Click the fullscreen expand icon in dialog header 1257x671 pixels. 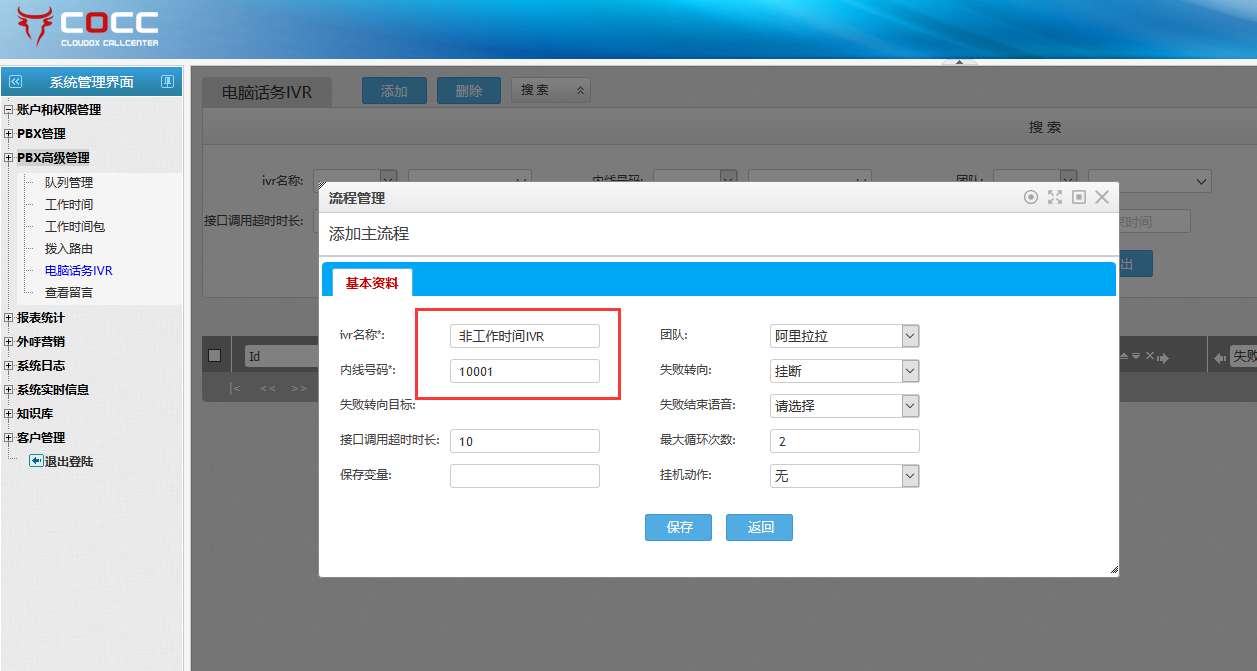coord(1055,198)
